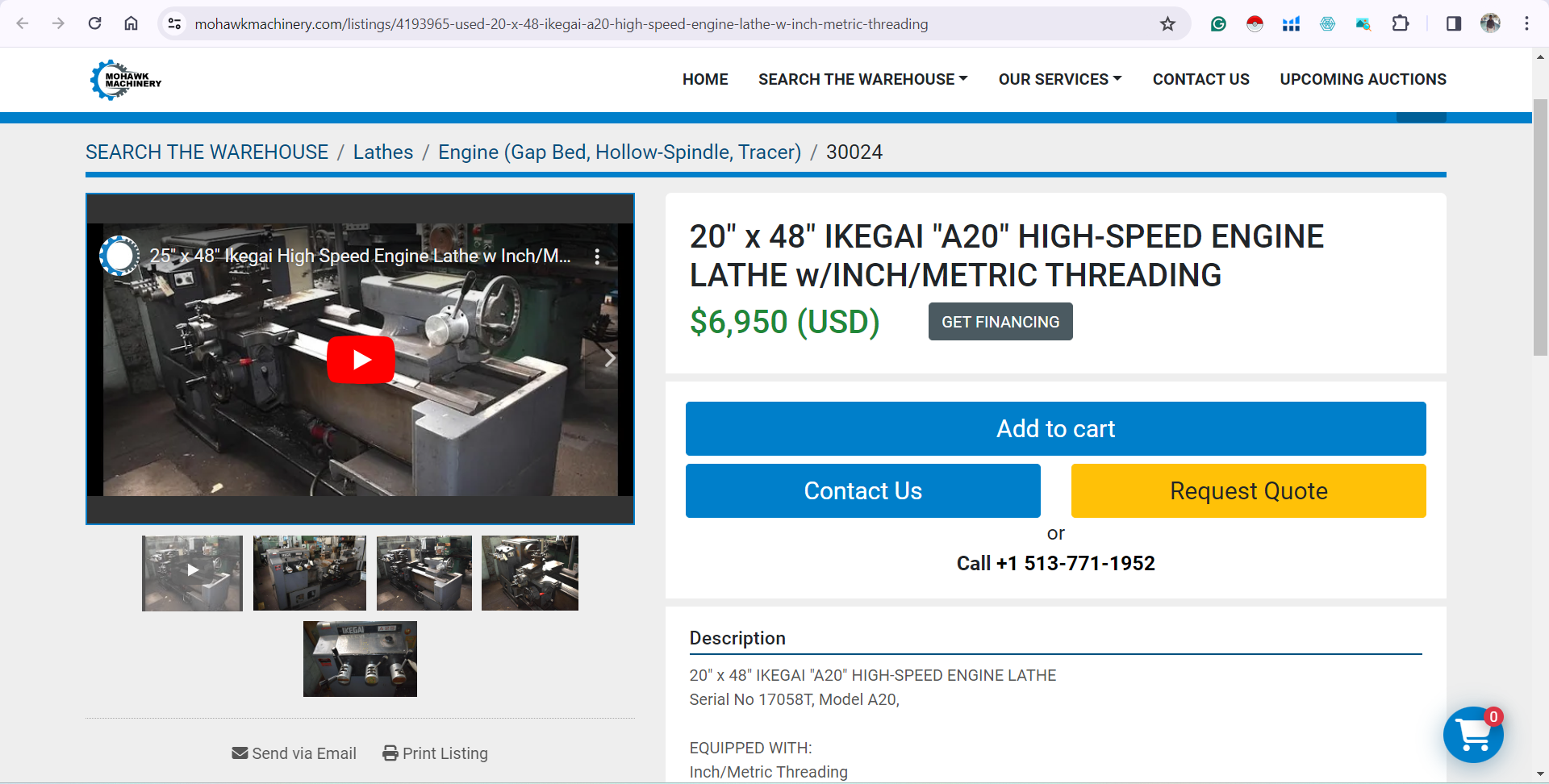Screen dimensions: 1549x784
Task: Click the Serial No 17058T line
Action: 795,699
